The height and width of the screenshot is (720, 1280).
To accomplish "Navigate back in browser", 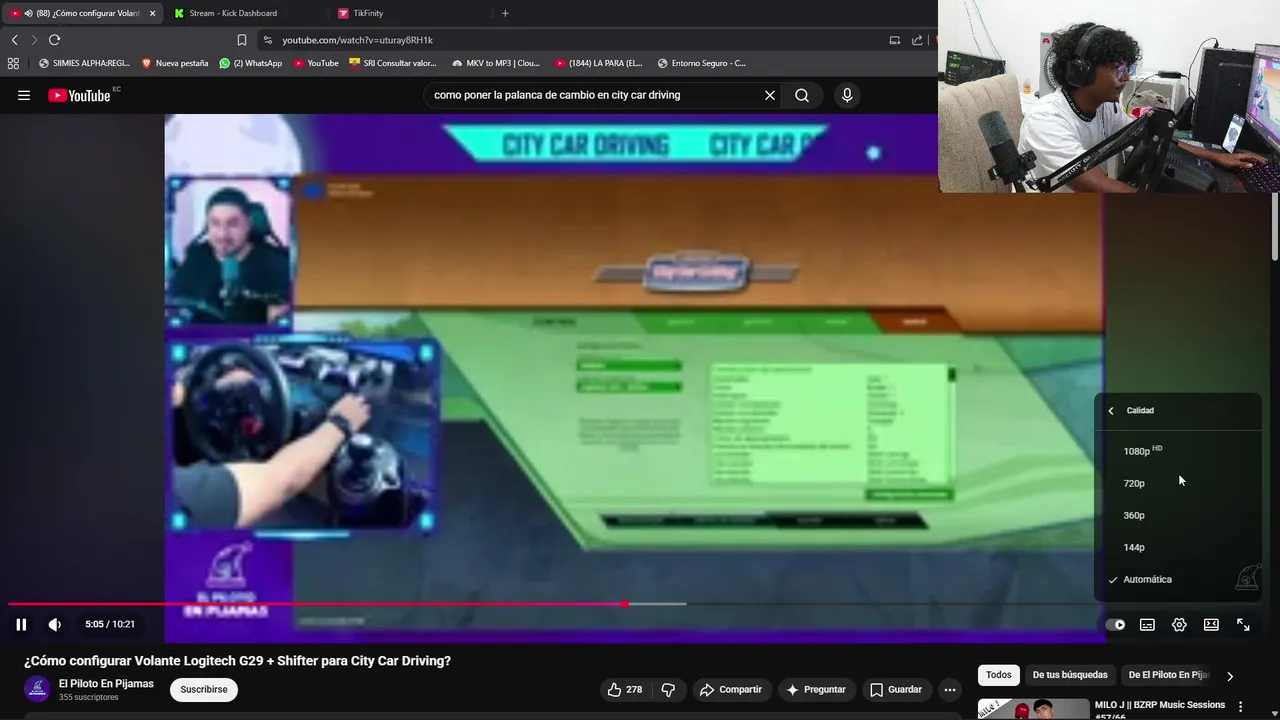I will coord(14,40).
